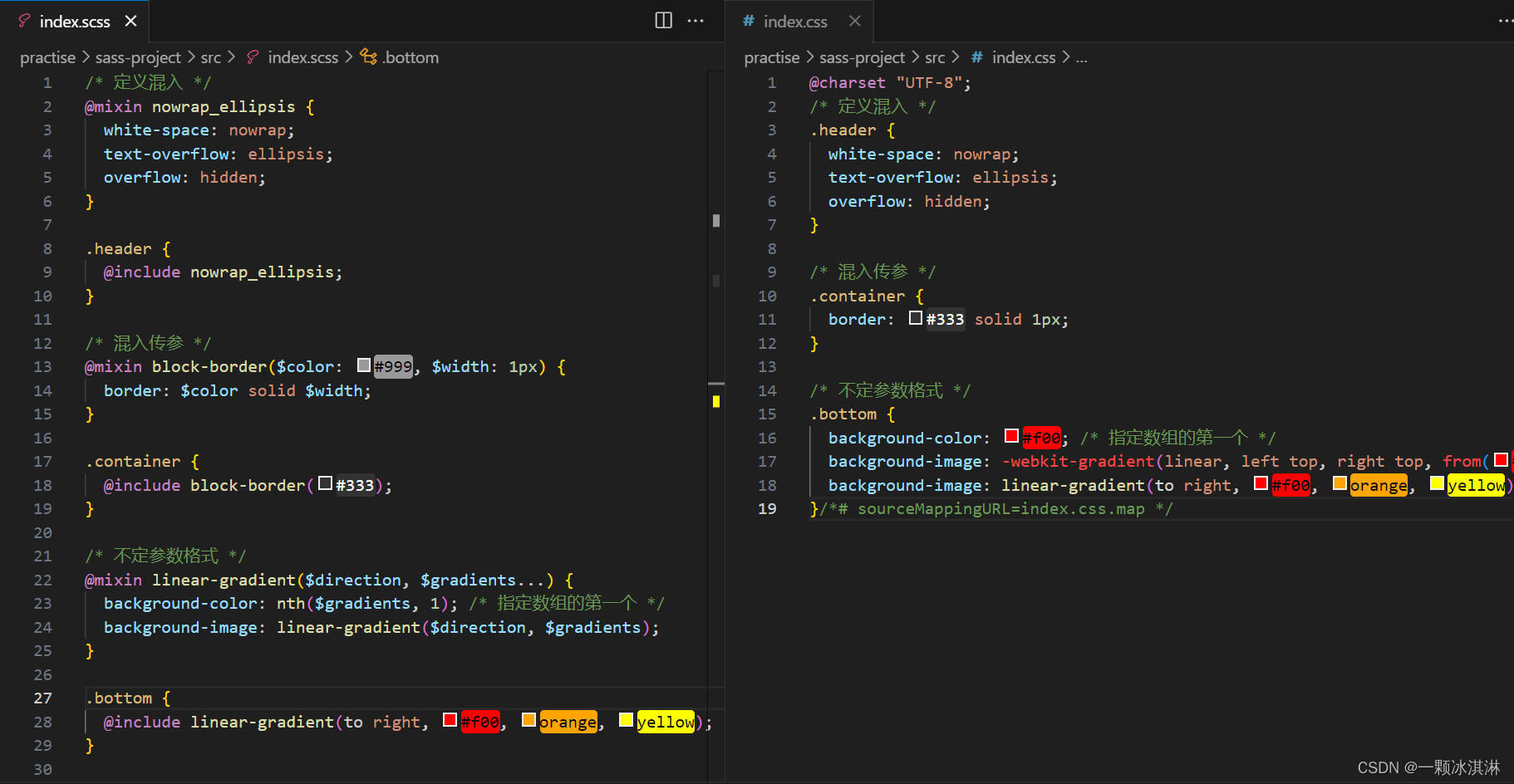The width and height of the screenshot is (1514, 784).
Task: Click '.container' selector in scss line 17
Action: tap(133, 462)
